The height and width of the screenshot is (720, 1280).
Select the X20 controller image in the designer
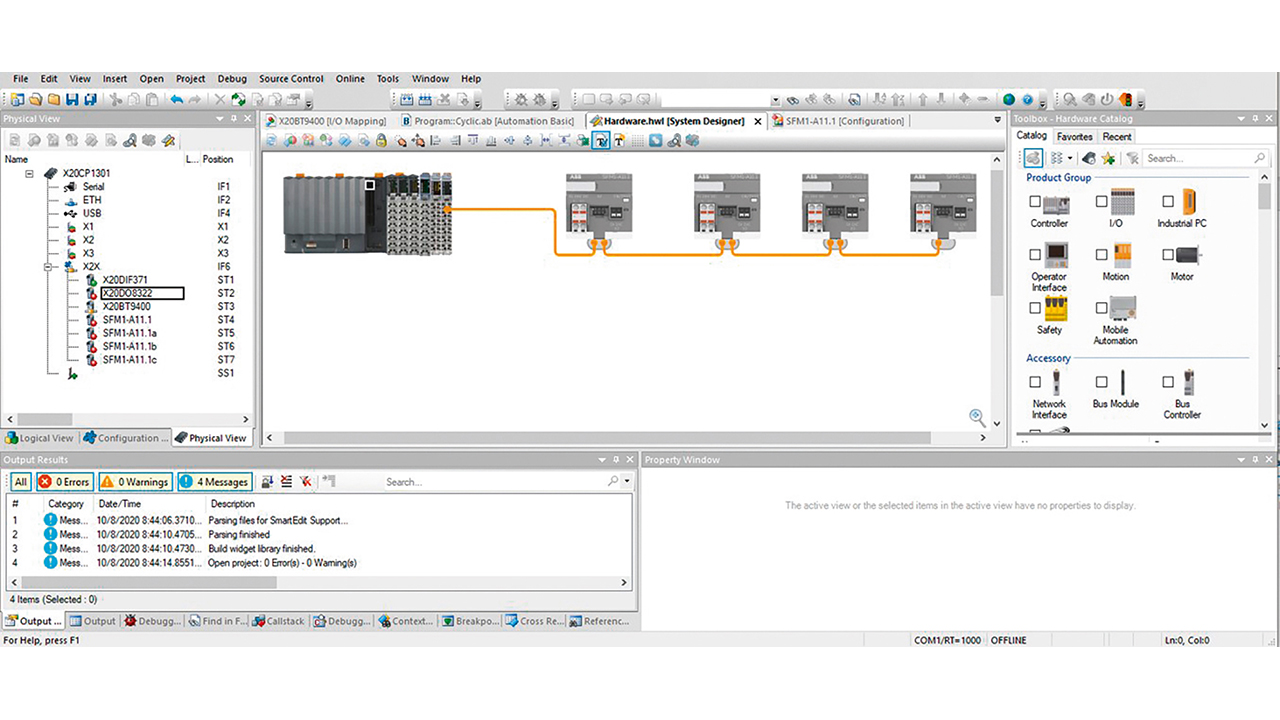366,214
